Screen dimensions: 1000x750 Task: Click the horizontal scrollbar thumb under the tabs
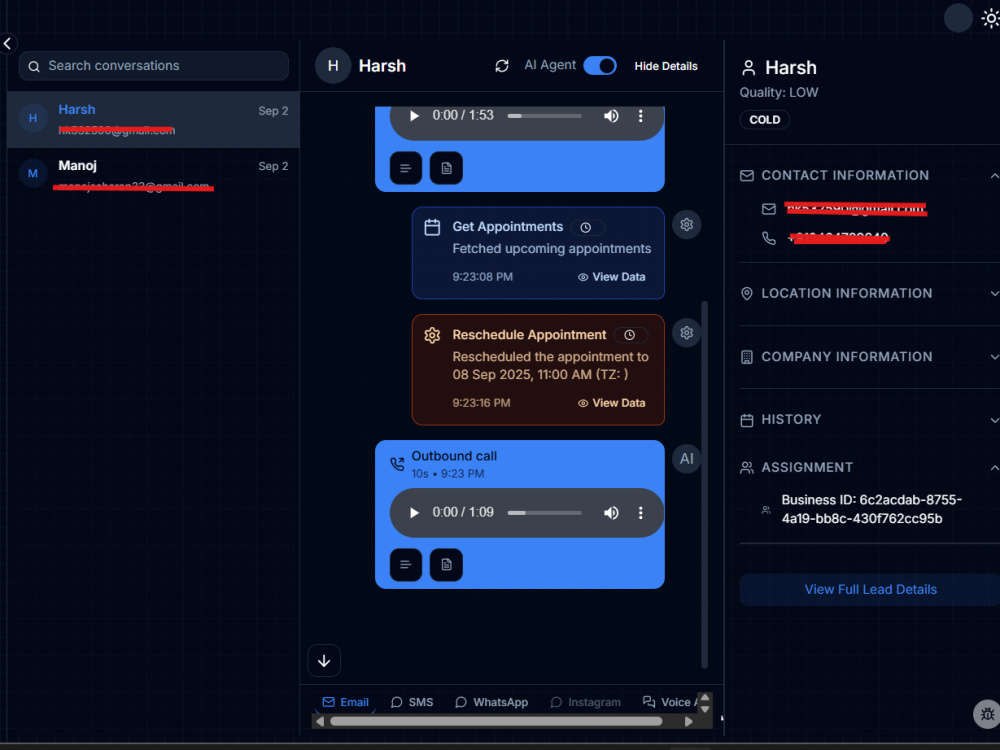pos(496,722)
